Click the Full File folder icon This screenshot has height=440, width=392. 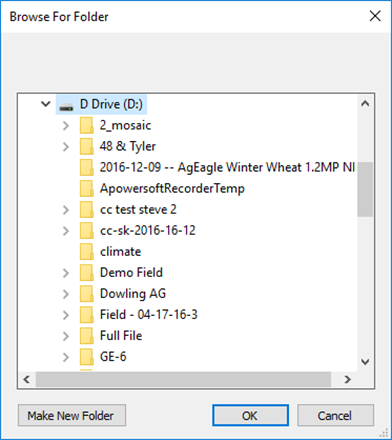(x=87, y=336)
